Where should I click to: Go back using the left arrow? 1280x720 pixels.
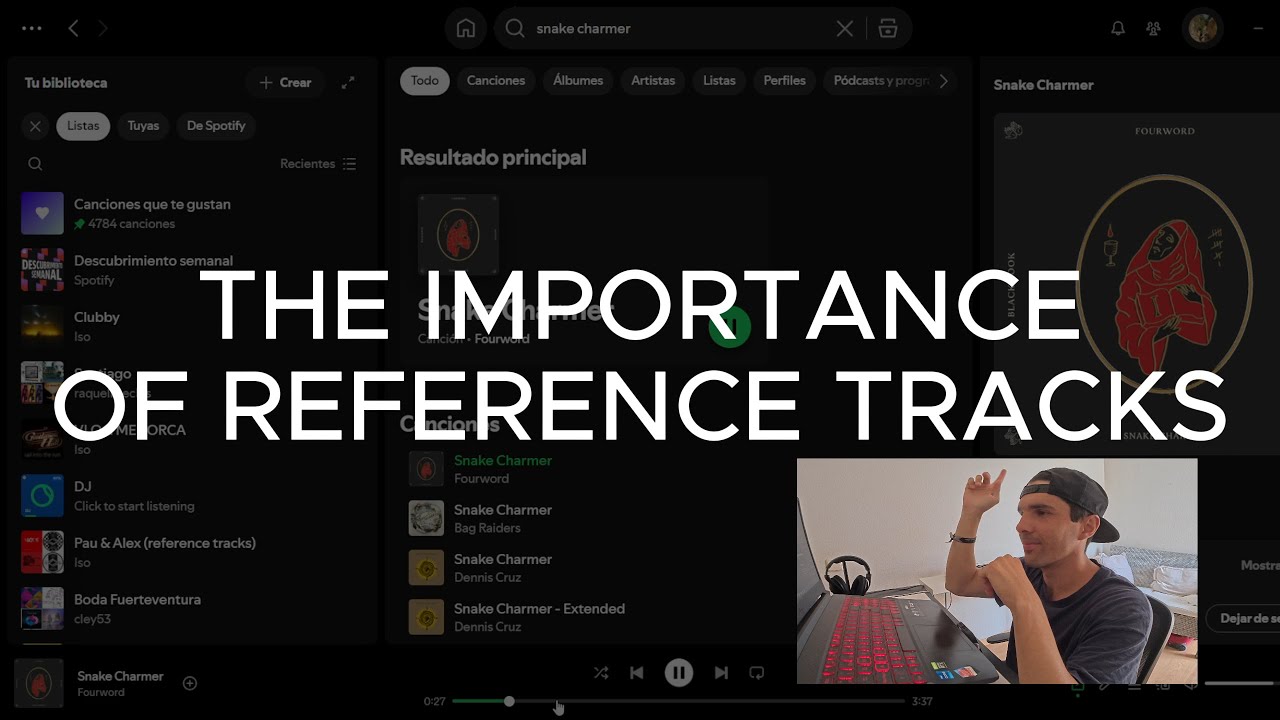73,29
